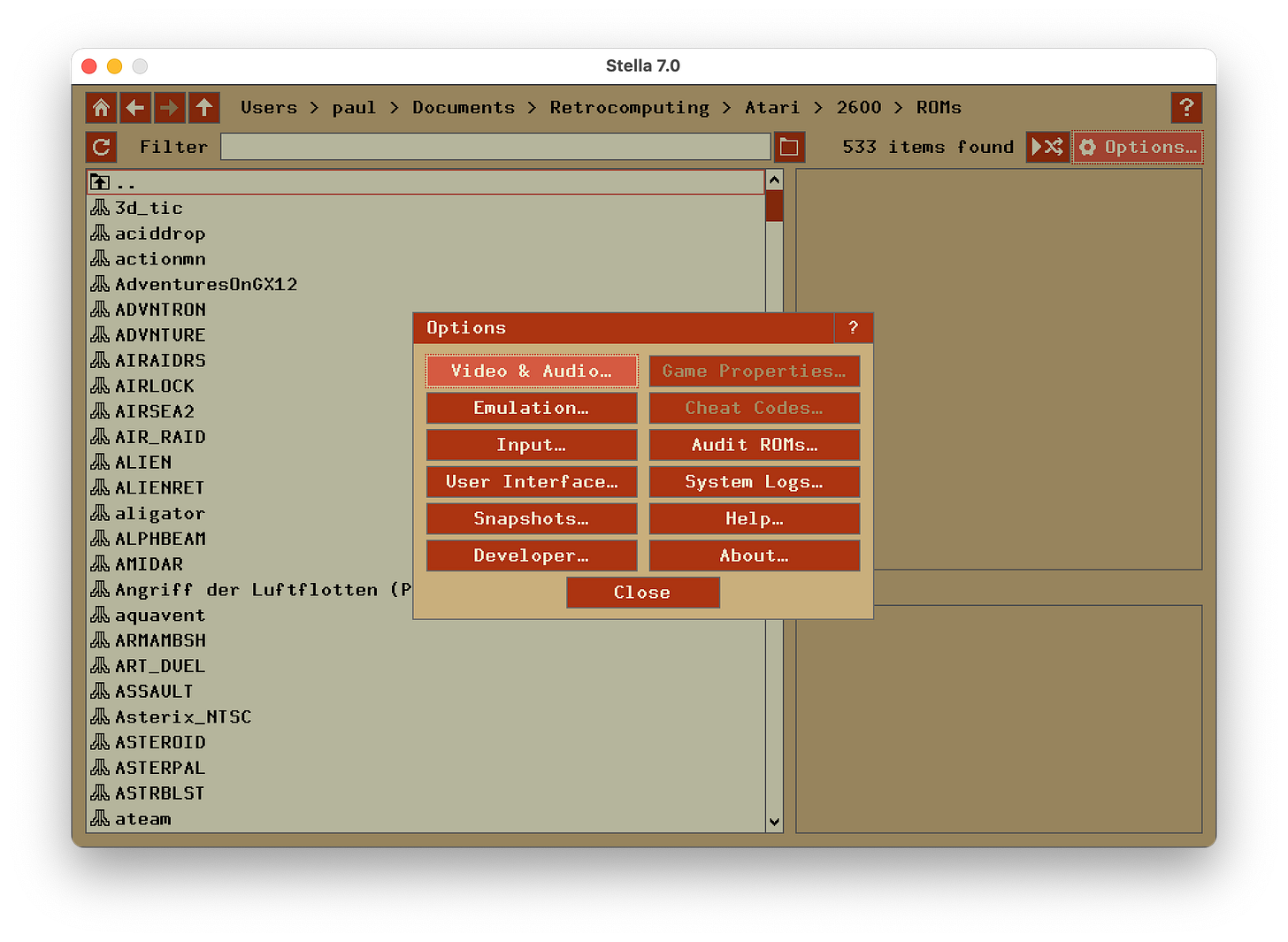Click scrollbar up arrow in ROM list
Viewport: 1288px width, 942px height.
[x=774, y=180]
